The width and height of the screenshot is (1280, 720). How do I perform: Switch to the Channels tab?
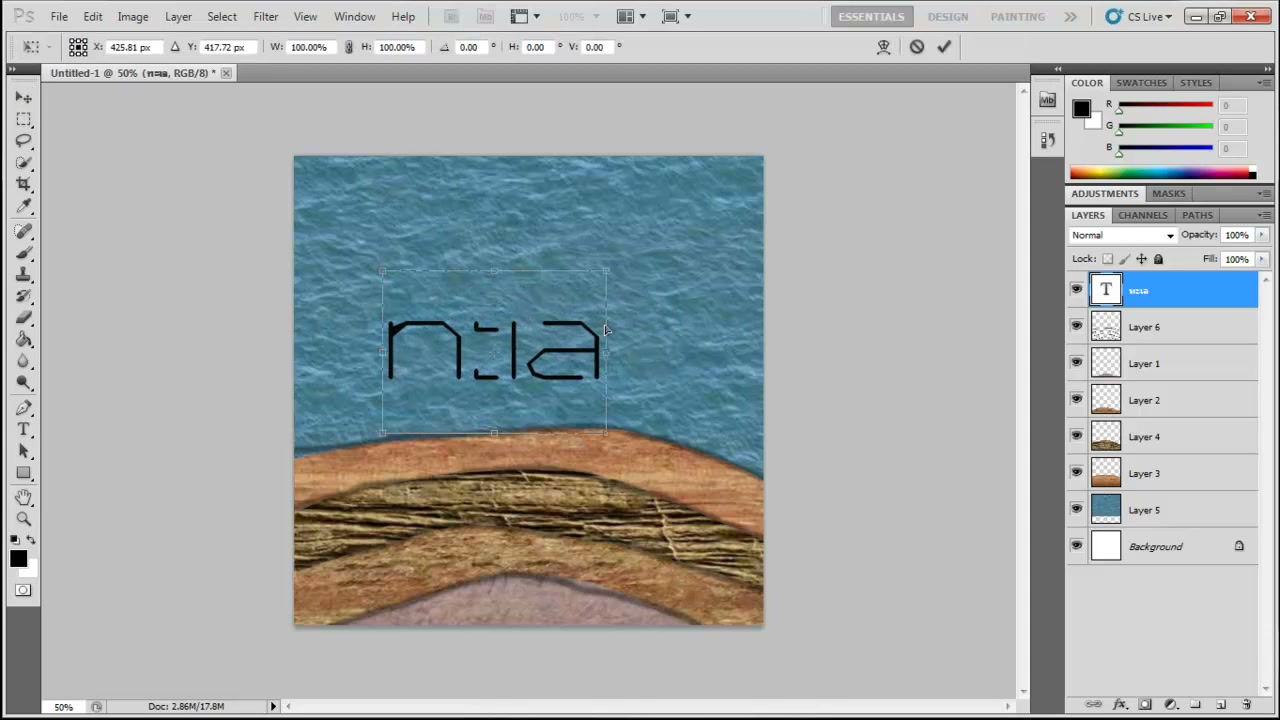pos(1143,215)
